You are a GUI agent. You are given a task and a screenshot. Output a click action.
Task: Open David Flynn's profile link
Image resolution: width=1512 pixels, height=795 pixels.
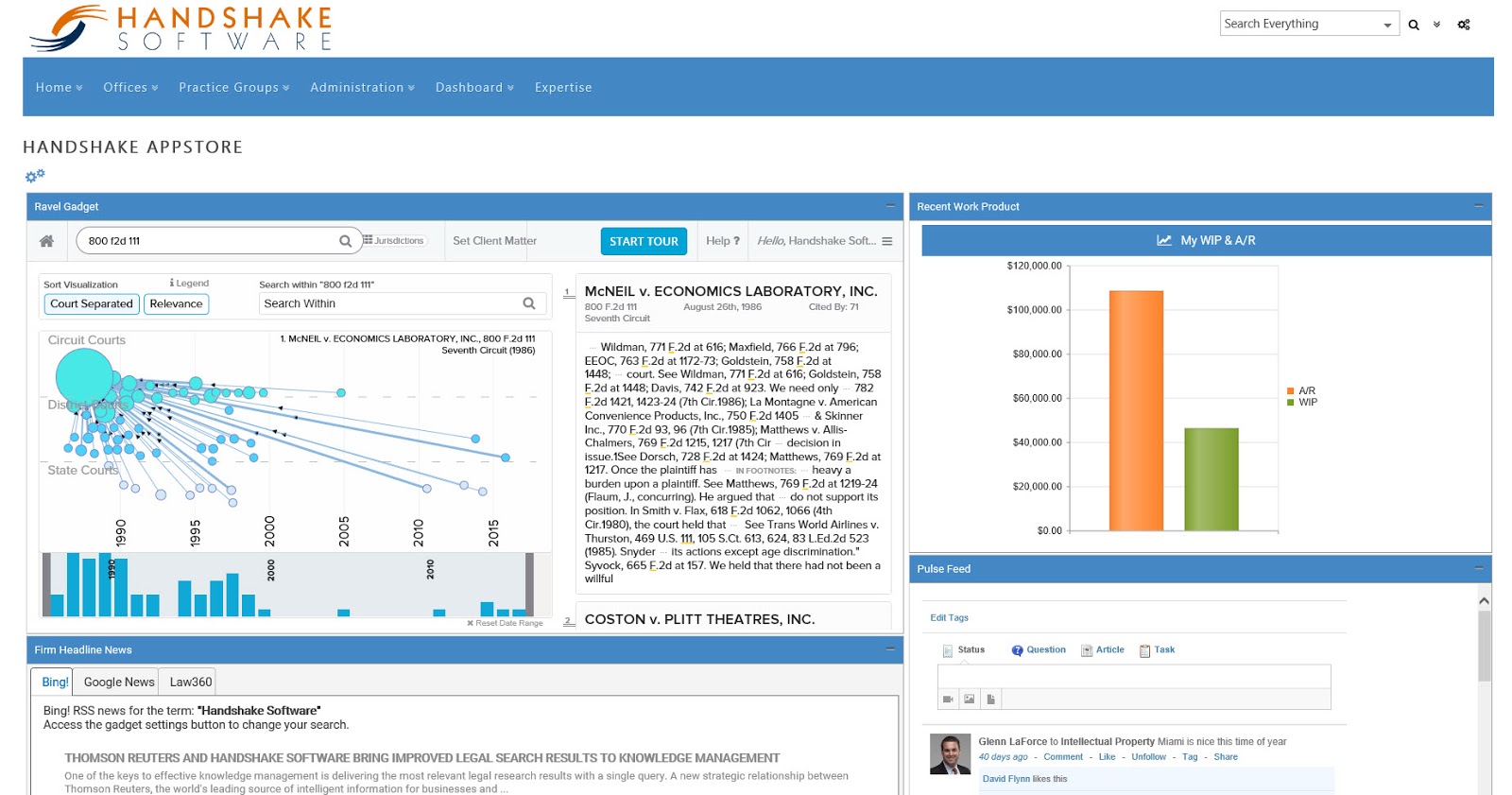click(x=1006, y=779)
